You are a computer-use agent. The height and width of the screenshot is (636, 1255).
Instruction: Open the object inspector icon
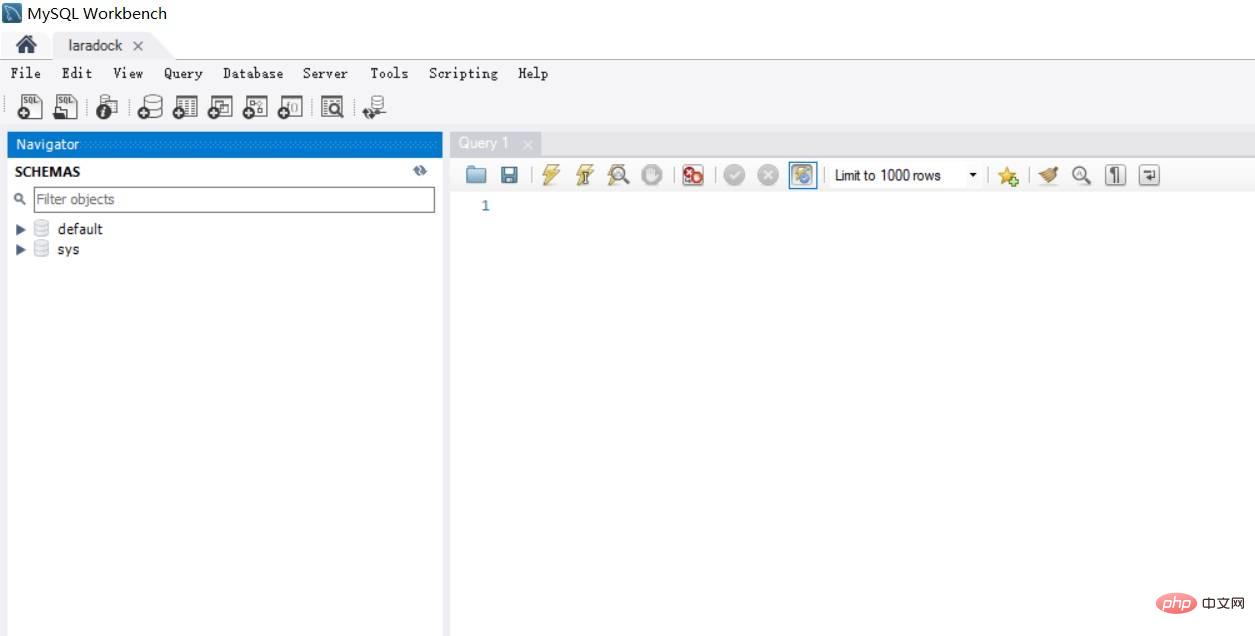click(107, 107)
